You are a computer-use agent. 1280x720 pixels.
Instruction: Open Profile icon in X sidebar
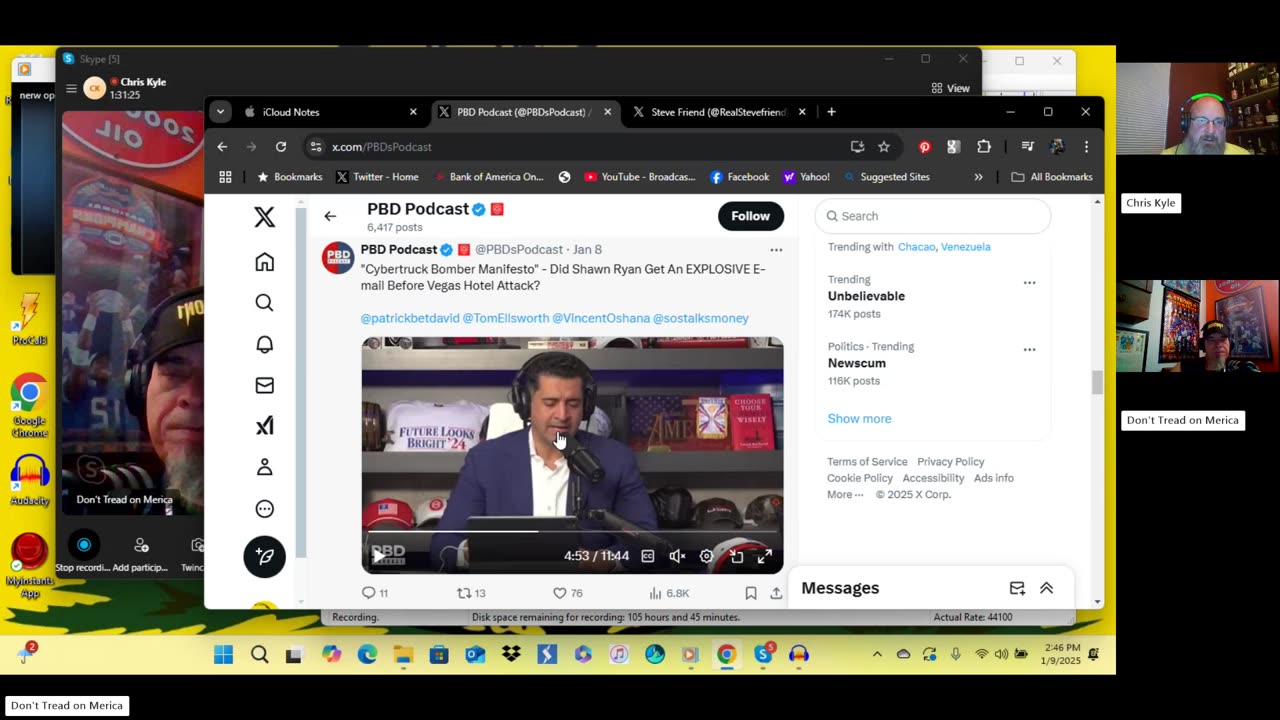click(x=264, y=467)
